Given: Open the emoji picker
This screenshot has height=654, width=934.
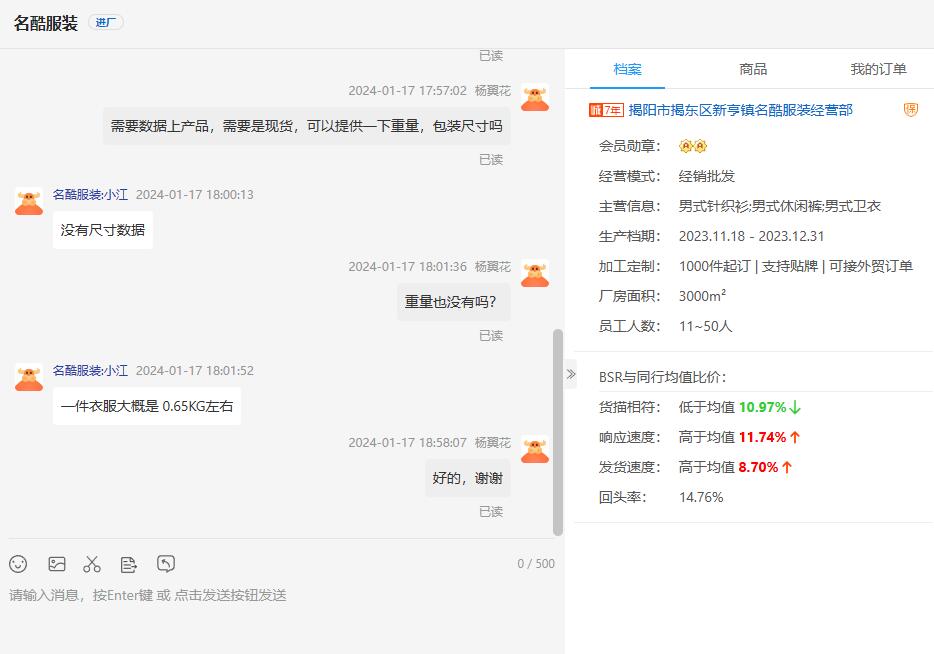Looking at the screenshot, I should coord(18,564).
